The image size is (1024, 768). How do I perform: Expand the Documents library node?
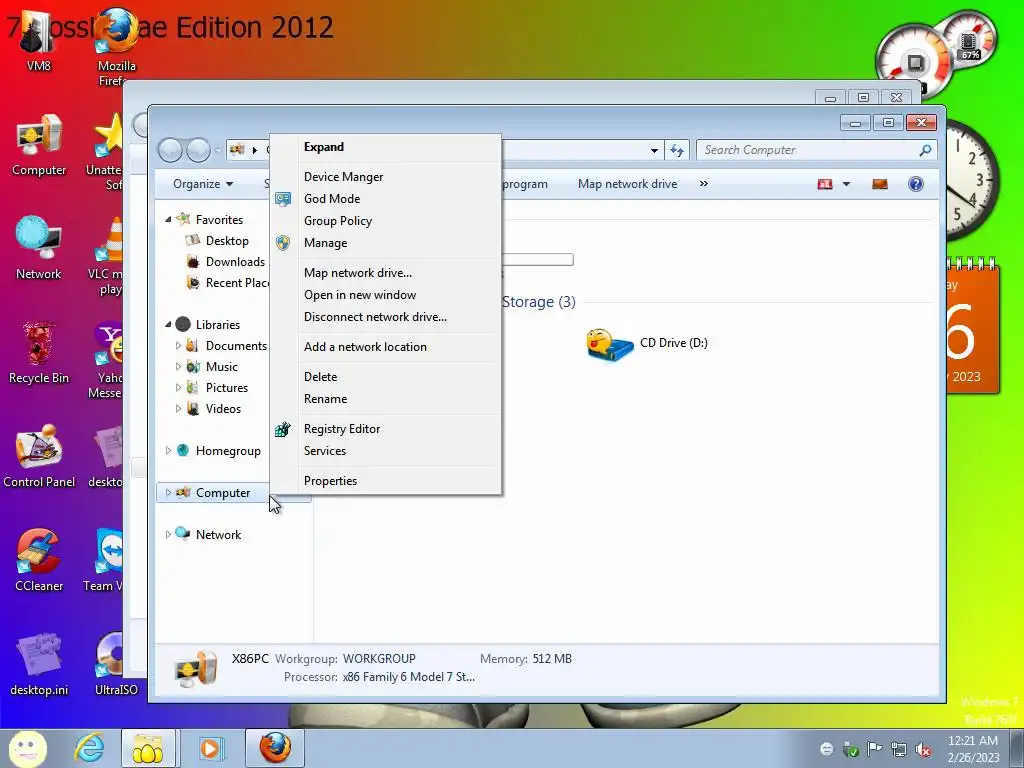(x=178, y=345)
